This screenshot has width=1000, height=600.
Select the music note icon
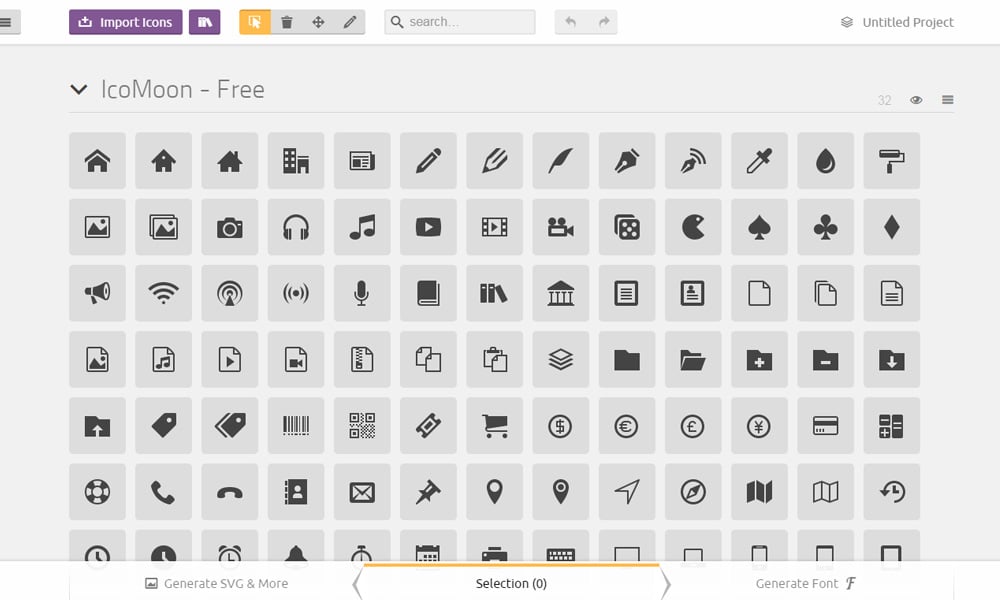[x=362, y=227]
